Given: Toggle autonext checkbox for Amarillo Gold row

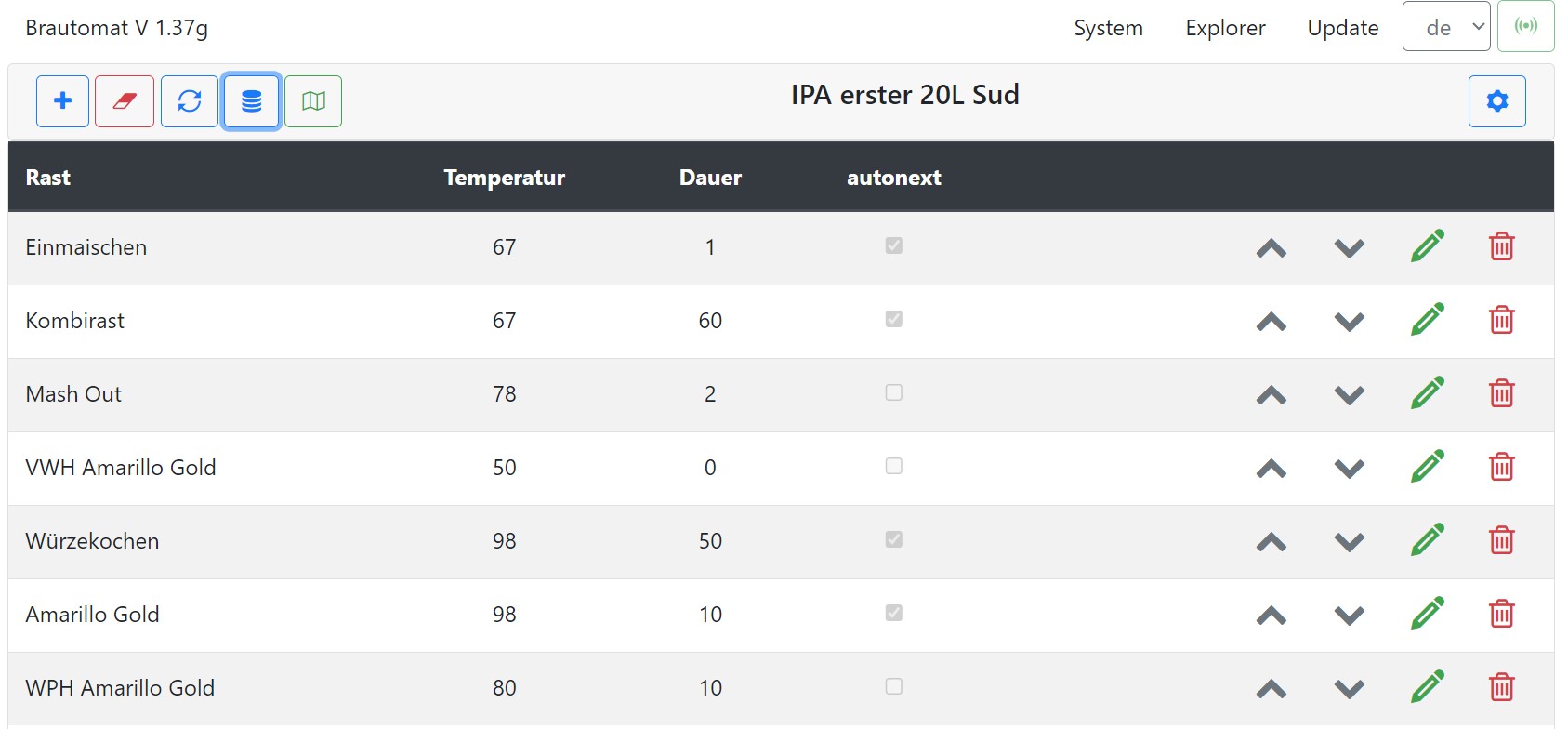Looking at the screenshot, I should (894, 613).
